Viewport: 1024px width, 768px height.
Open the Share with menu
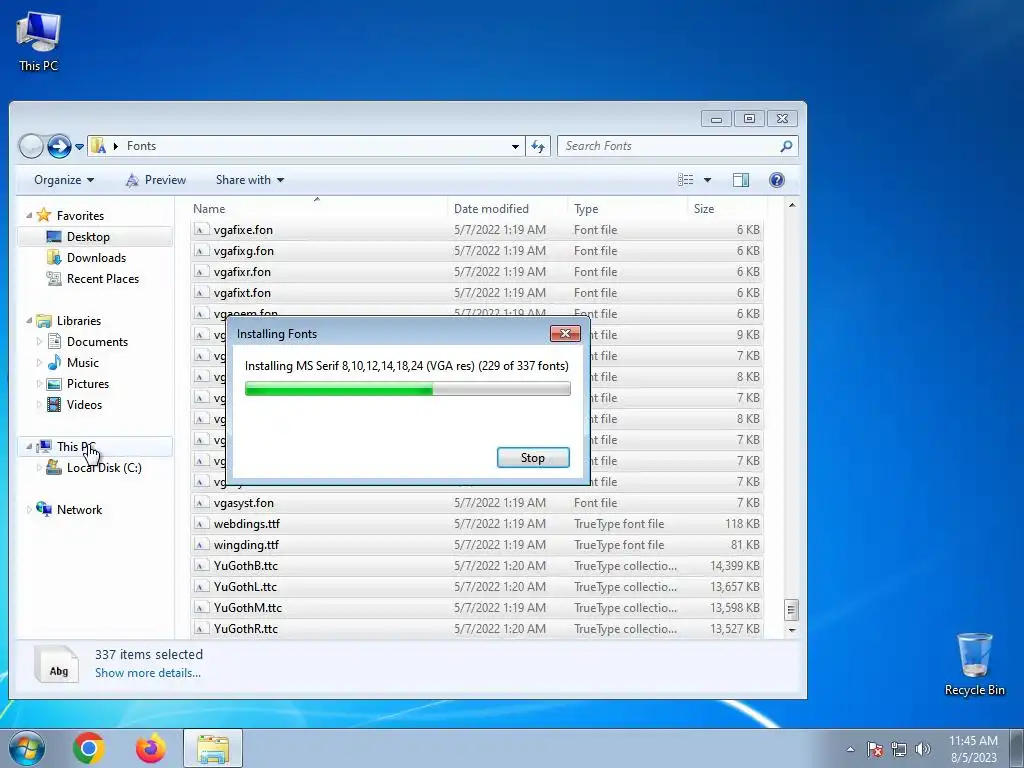tap(249, 180)
